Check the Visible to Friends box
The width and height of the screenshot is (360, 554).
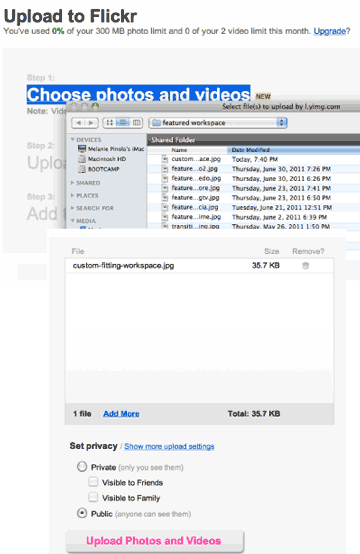click(x=93, y=482)
